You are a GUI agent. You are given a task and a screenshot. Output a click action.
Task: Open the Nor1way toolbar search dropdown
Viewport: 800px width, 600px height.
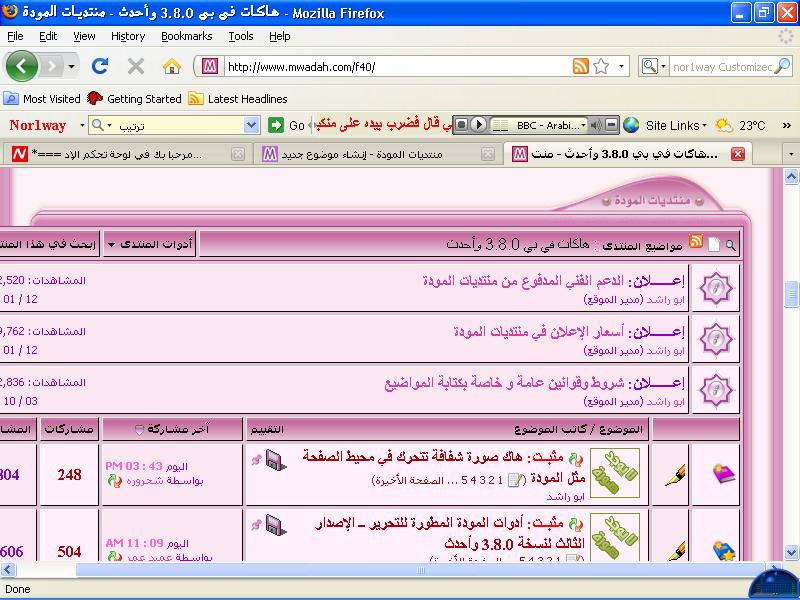[251, 125]
